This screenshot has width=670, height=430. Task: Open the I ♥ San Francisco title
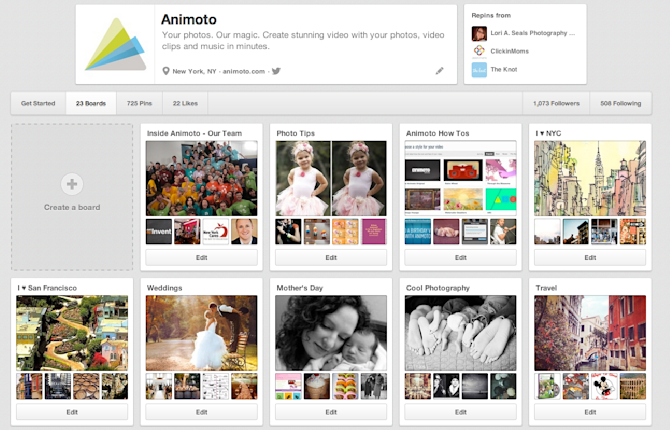[x=47, y=288]
